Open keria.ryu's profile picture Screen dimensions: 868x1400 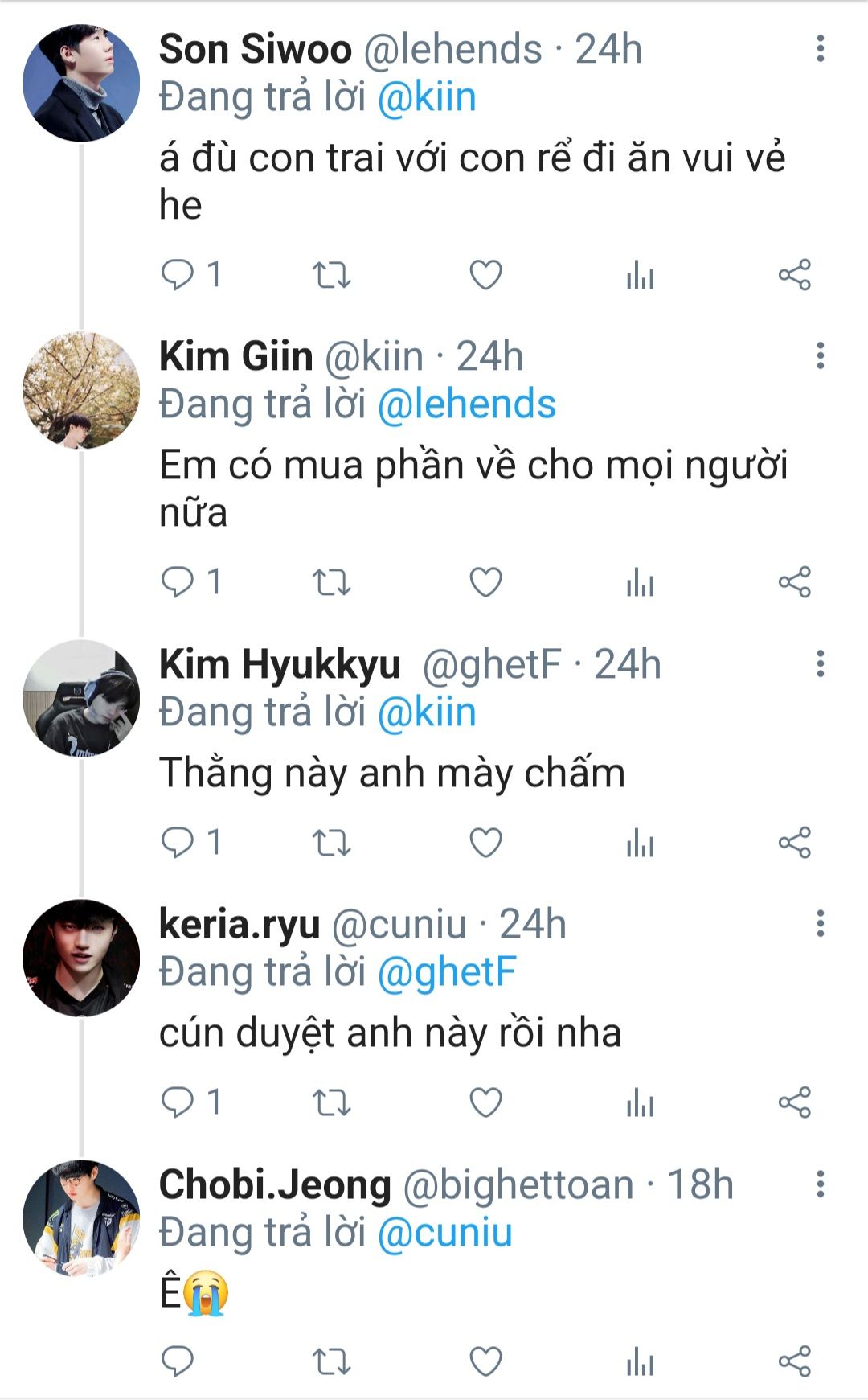(x=81, y=958)
